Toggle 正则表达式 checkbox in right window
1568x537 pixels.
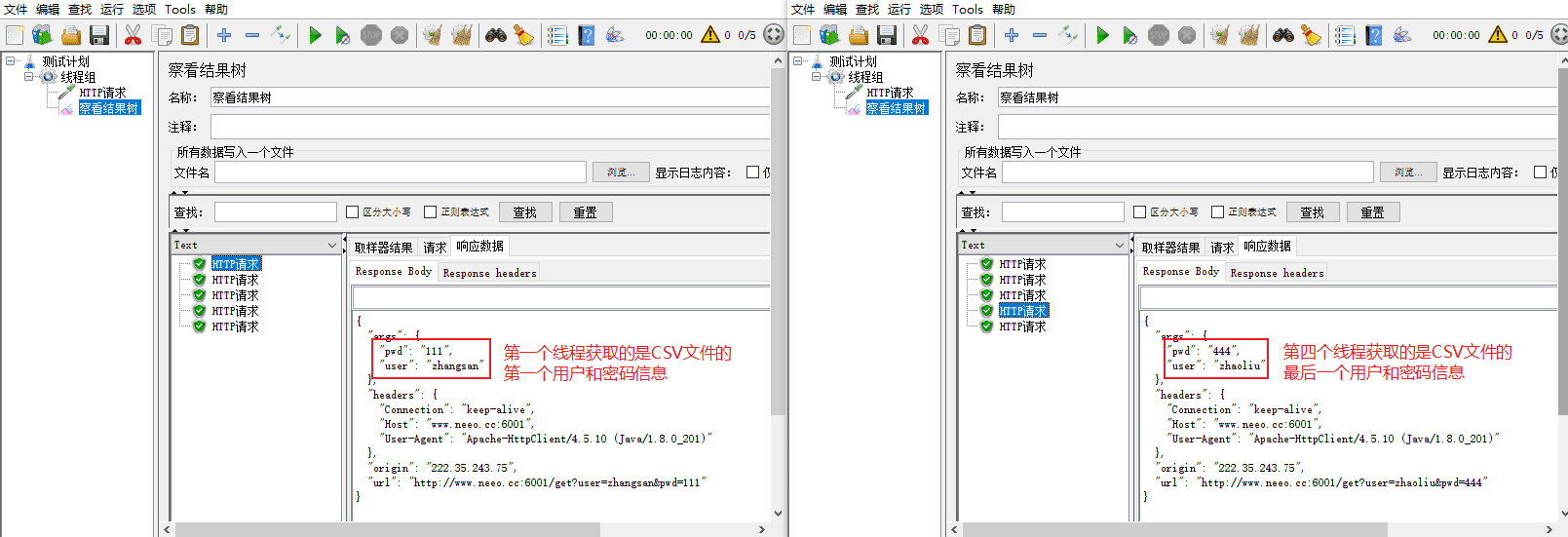click(1217, 211)
